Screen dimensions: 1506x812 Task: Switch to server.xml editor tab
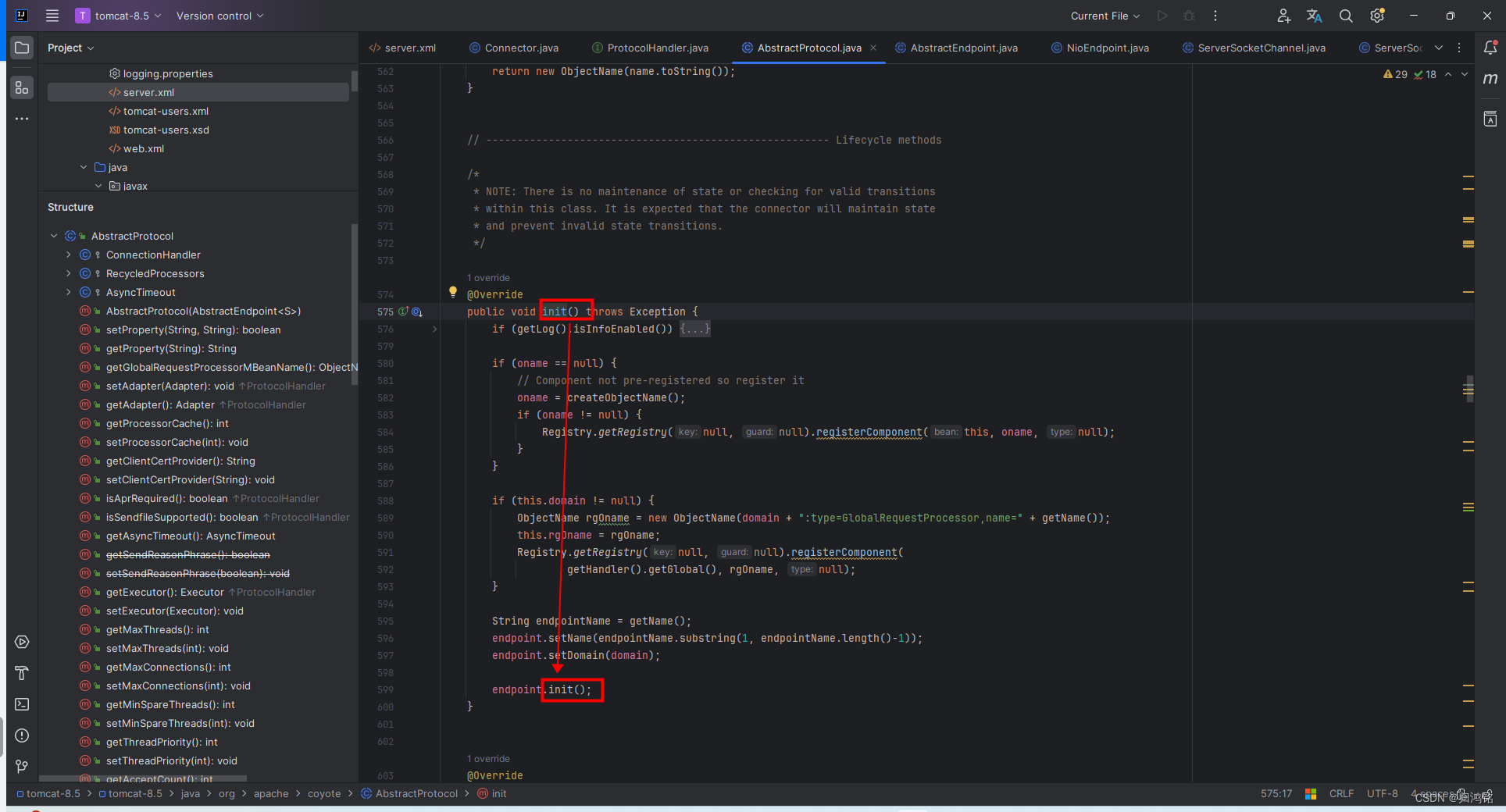pyautogui.click(x=402, y=48)
